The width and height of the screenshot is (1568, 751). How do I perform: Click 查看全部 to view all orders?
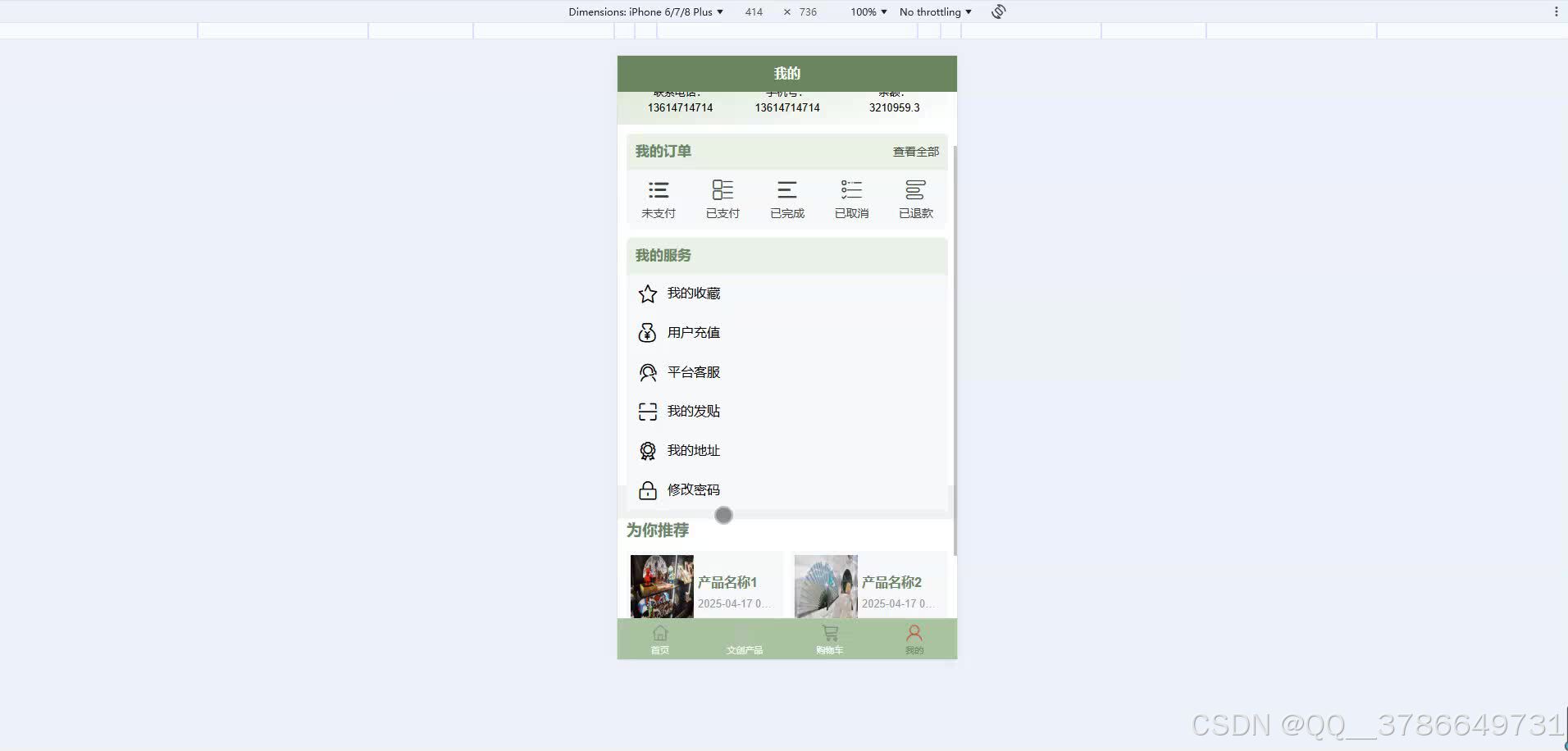[x=916, y=152]
